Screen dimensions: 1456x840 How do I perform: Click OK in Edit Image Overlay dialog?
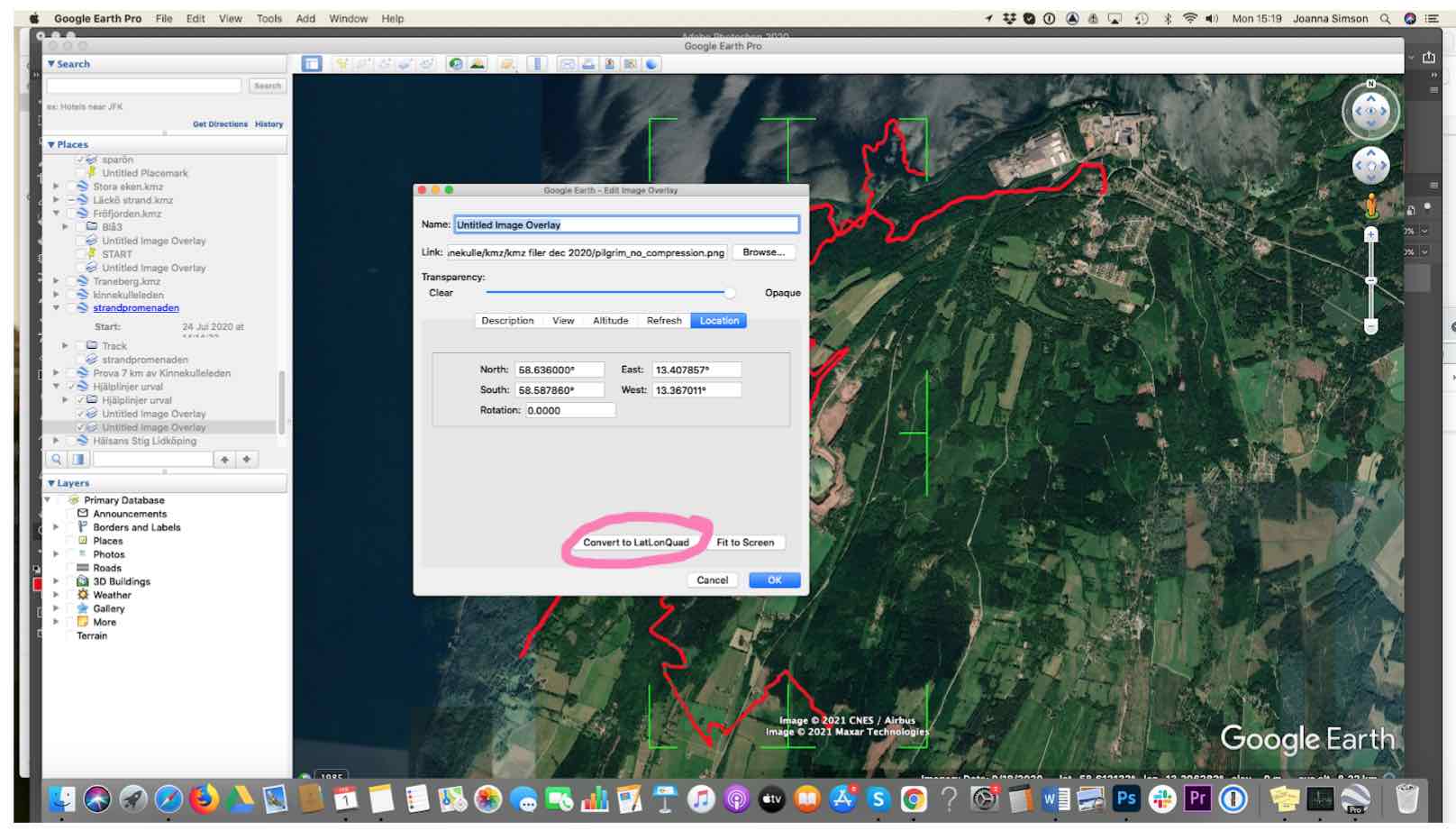[x=775, y=580]
